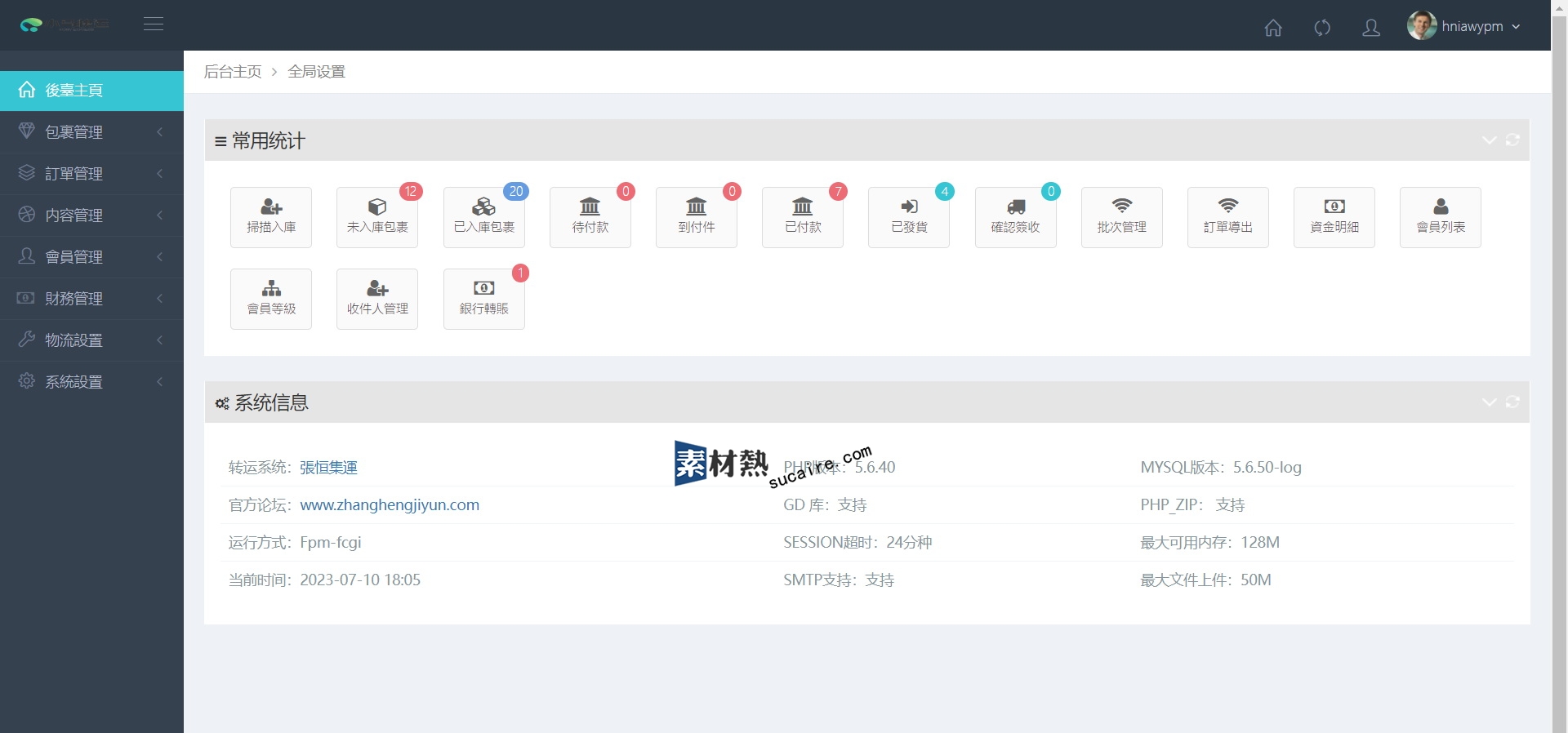Click 当前时间: 2023-07-10 18:05 text
Image resolution: width=1568 pixels, height=733 pixels.
[324, 580]
